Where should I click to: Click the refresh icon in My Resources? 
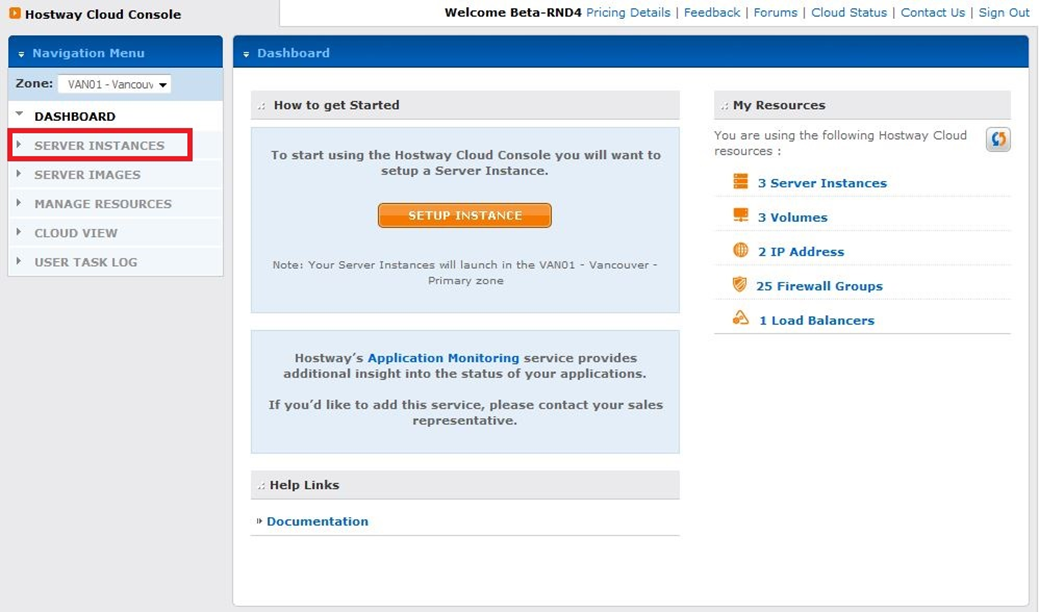[x=998, y=139]
